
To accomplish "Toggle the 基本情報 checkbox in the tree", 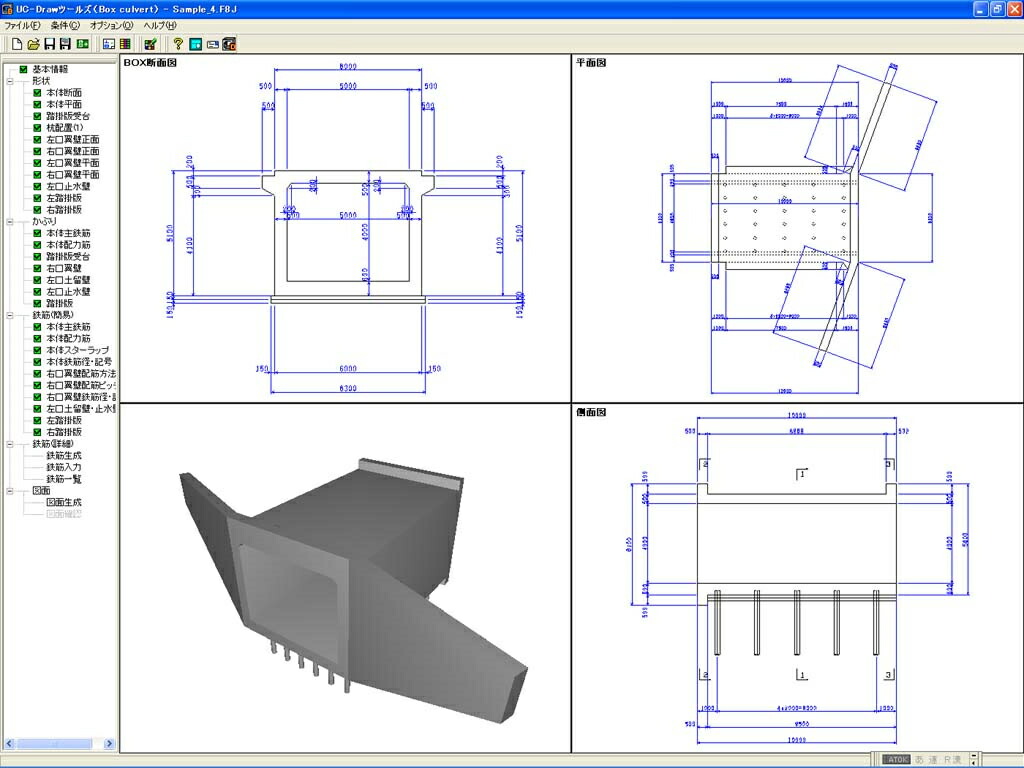I will pos(24,69).
